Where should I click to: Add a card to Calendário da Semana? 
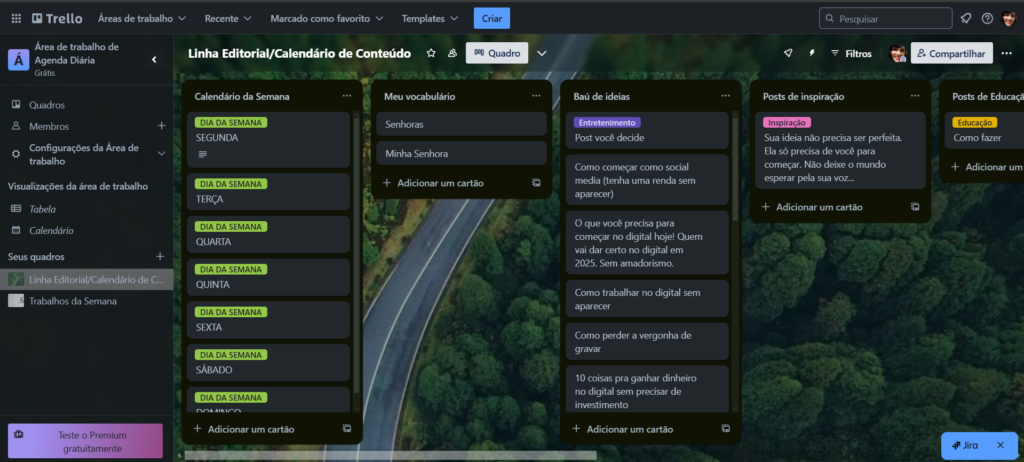click(x=251, y=429)
